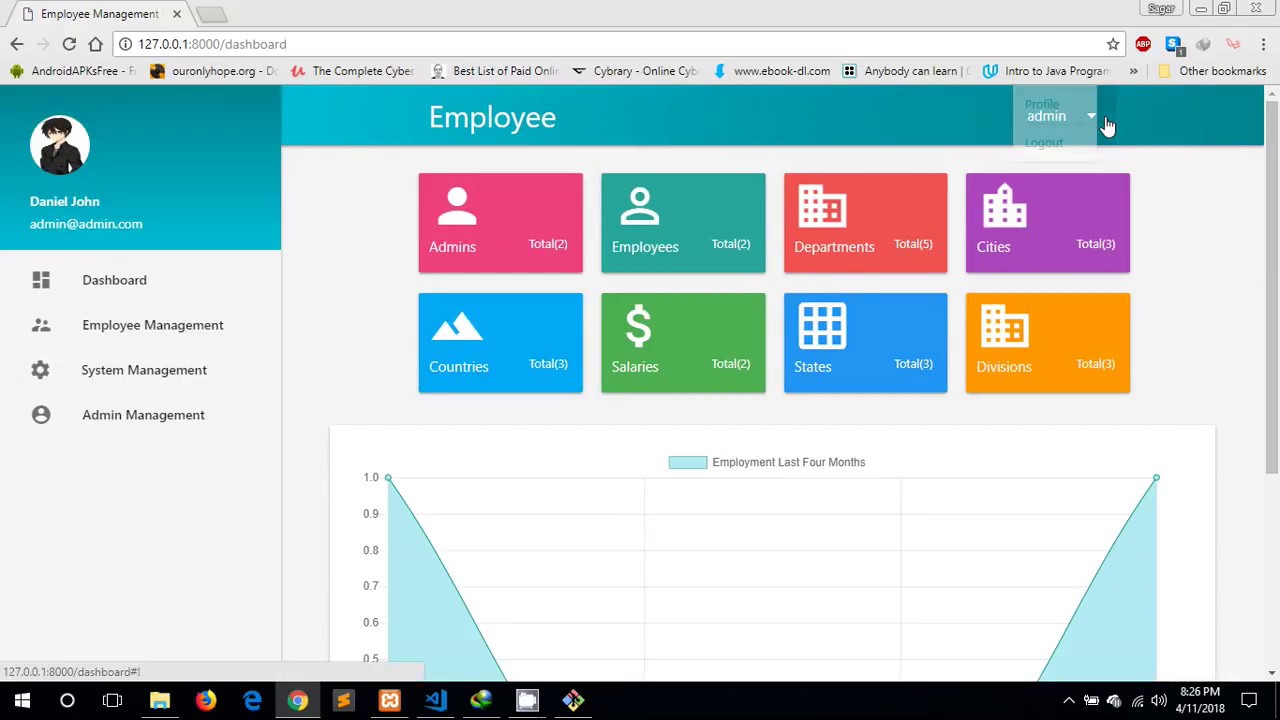Image resolution: width=1280 pixels, height=720 pixels.
Task: Launch Firefox from the taskbar
Action: (205, 700)
